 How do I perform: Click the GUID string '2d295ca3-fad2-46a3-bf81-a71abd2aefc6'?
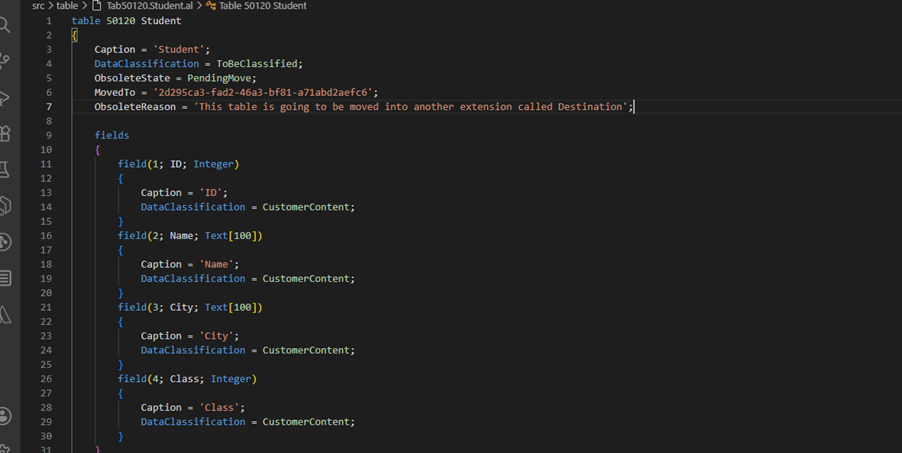pyautogui.click(x=263, y=93)
